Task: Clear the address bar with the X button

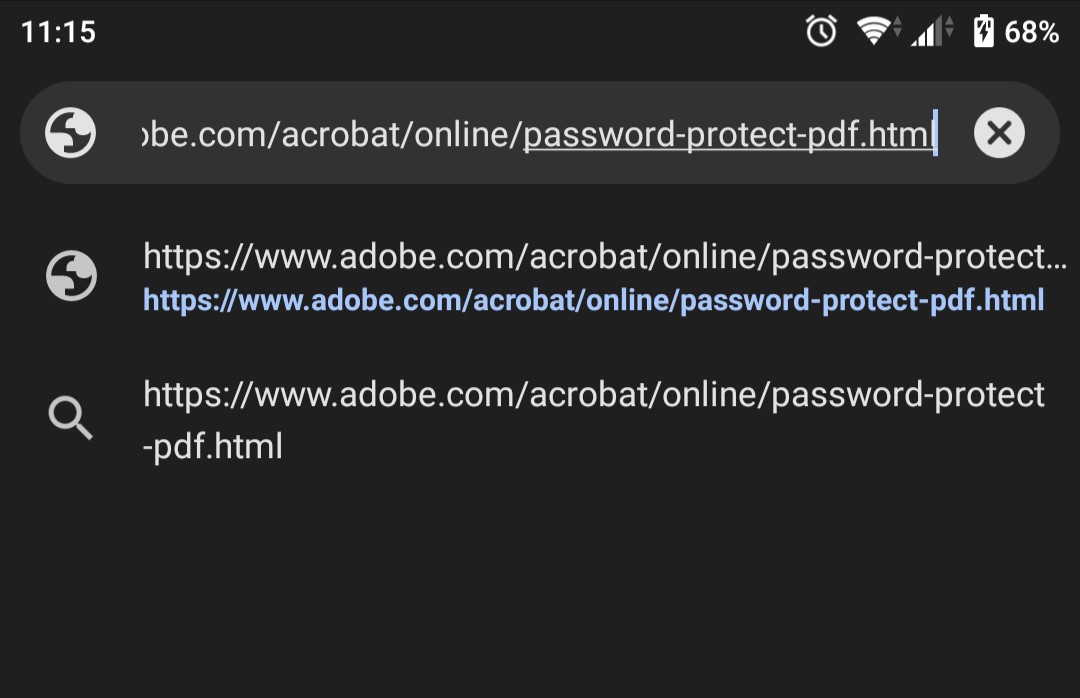Action: point(999,133)
